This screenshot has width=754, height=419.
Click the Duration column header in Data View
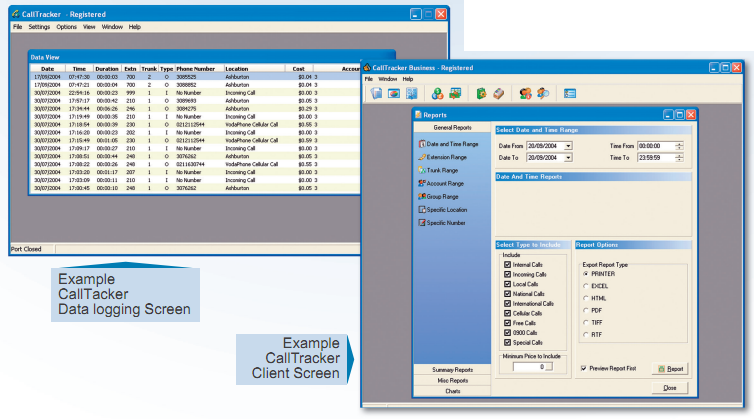[106, 69]
